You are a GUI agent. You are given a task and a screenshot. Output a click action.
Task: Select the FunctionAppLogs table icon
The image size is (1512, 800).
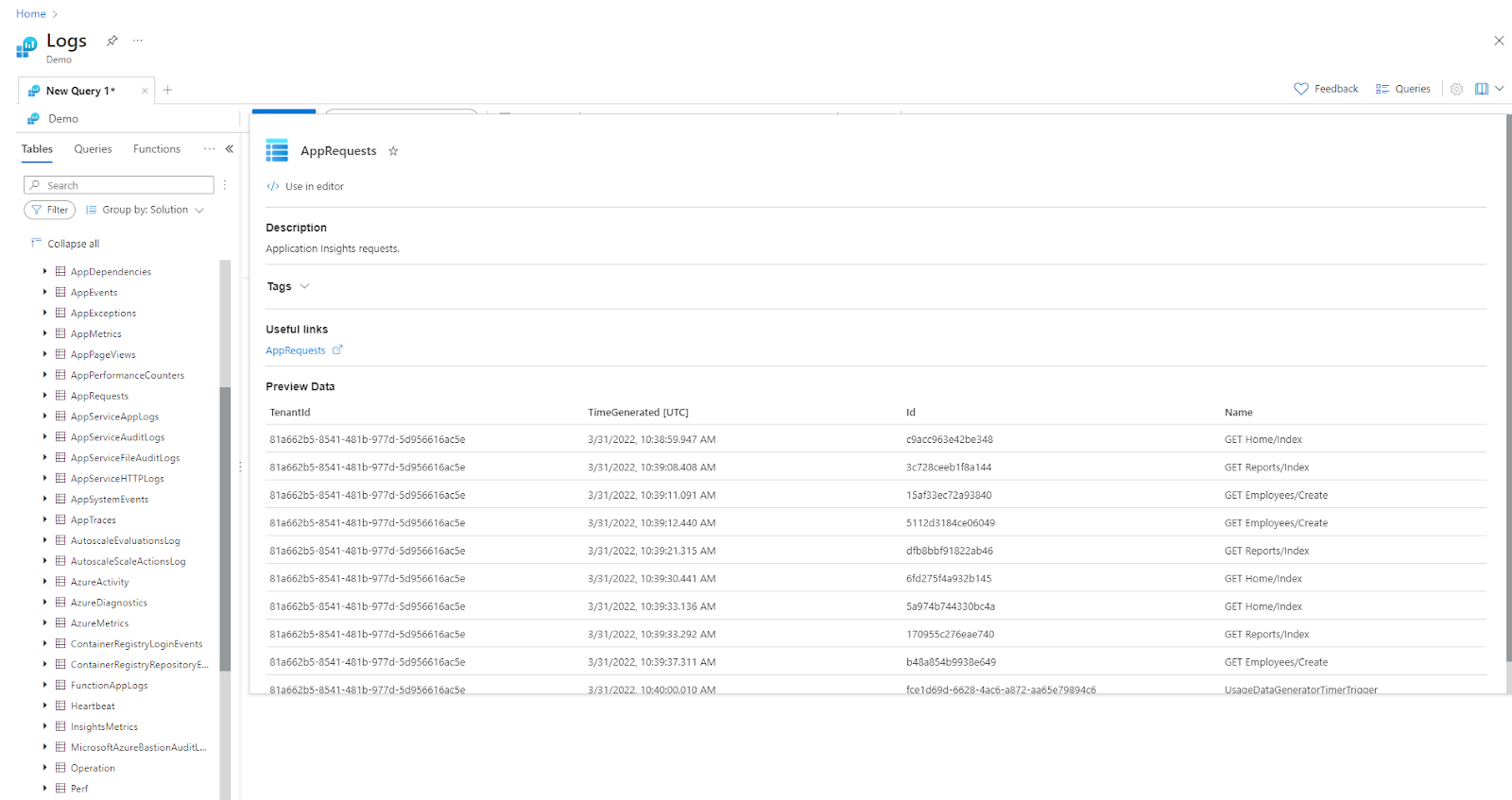(60, 685)
